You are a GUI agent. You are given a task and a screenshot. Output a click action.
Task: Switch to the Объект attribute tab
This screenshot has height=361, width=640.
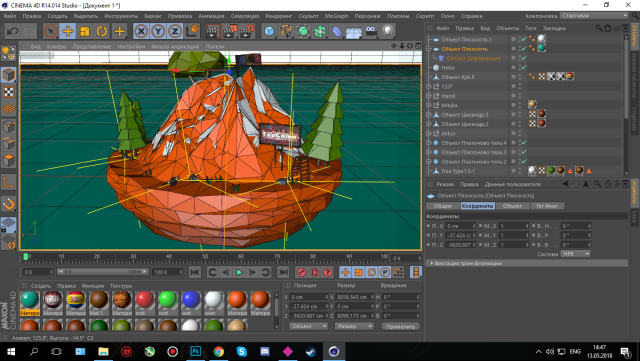point(513,206)
